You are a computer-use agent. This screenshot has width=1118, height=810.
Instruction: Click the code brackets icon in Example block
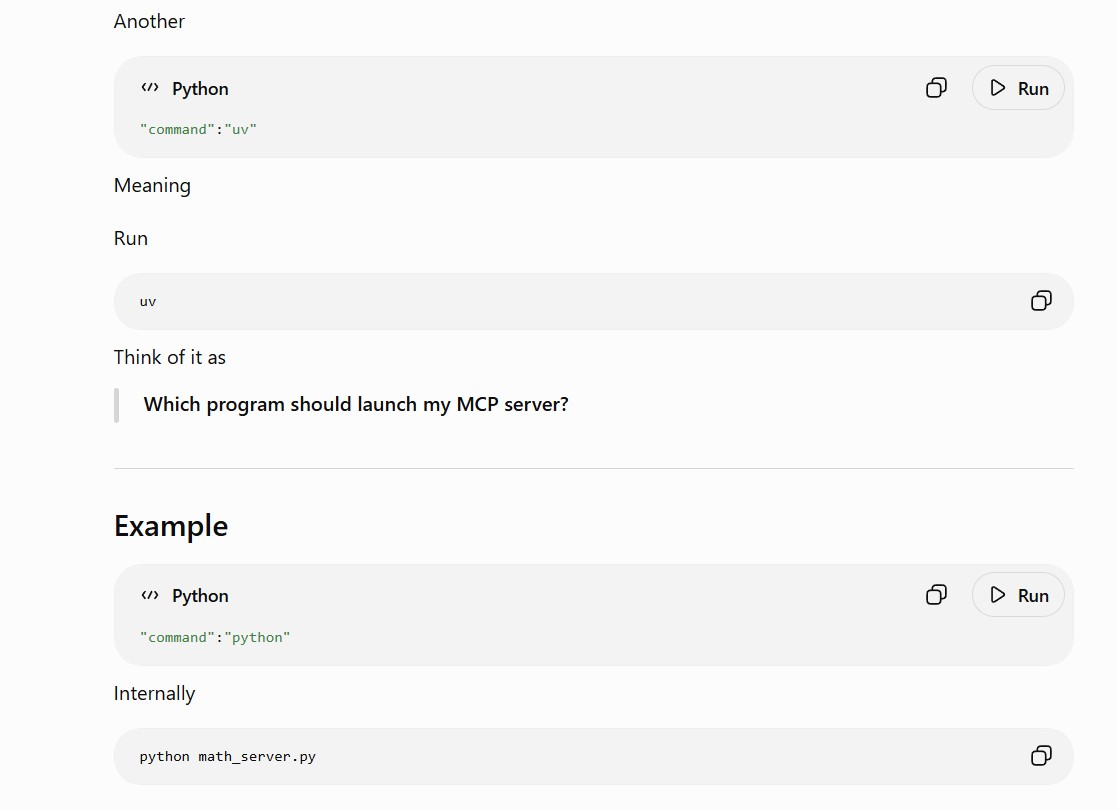click(150, 595)
